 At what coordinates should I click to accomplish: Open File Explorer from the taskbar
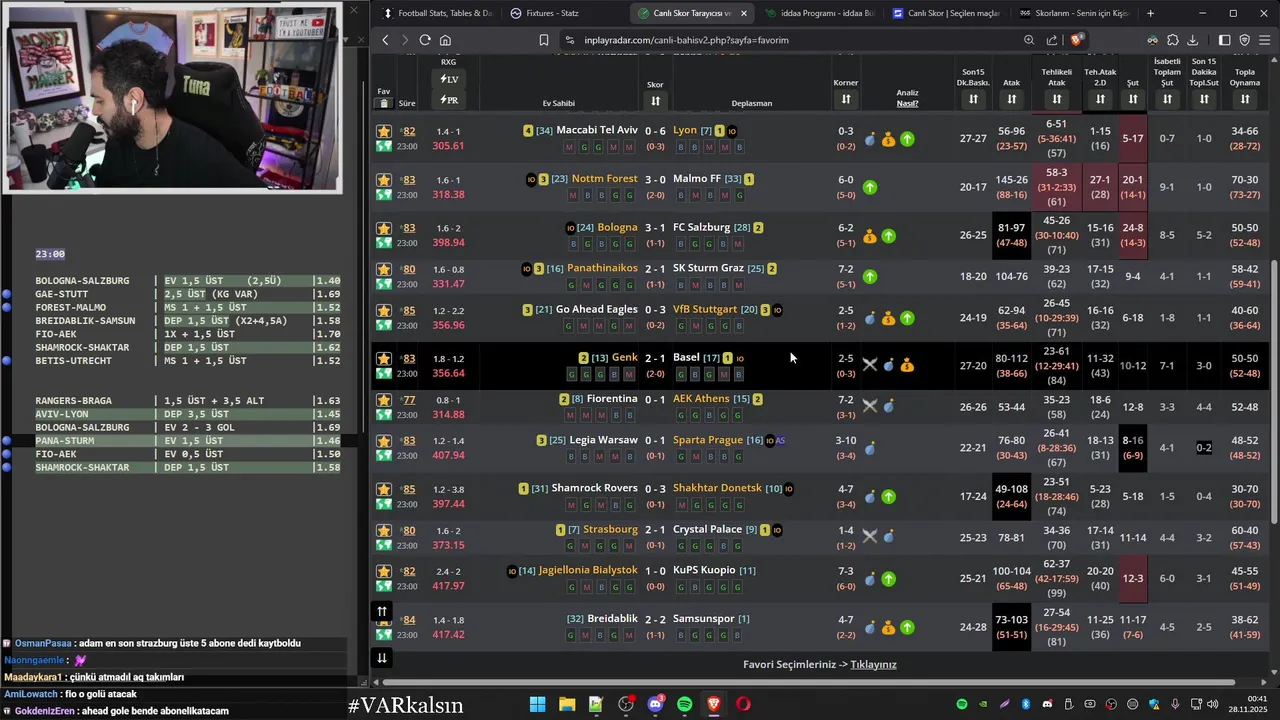[x=567, y=704]
